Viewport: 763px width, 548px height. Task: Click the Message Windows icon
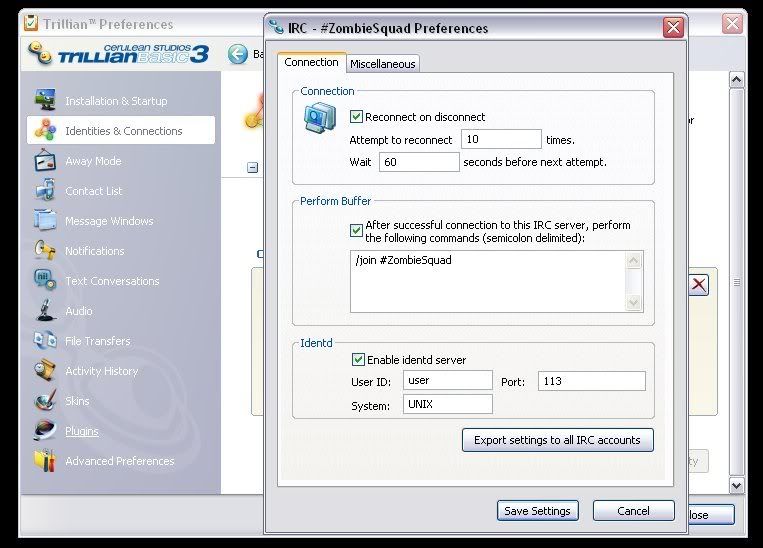(45, 220)
